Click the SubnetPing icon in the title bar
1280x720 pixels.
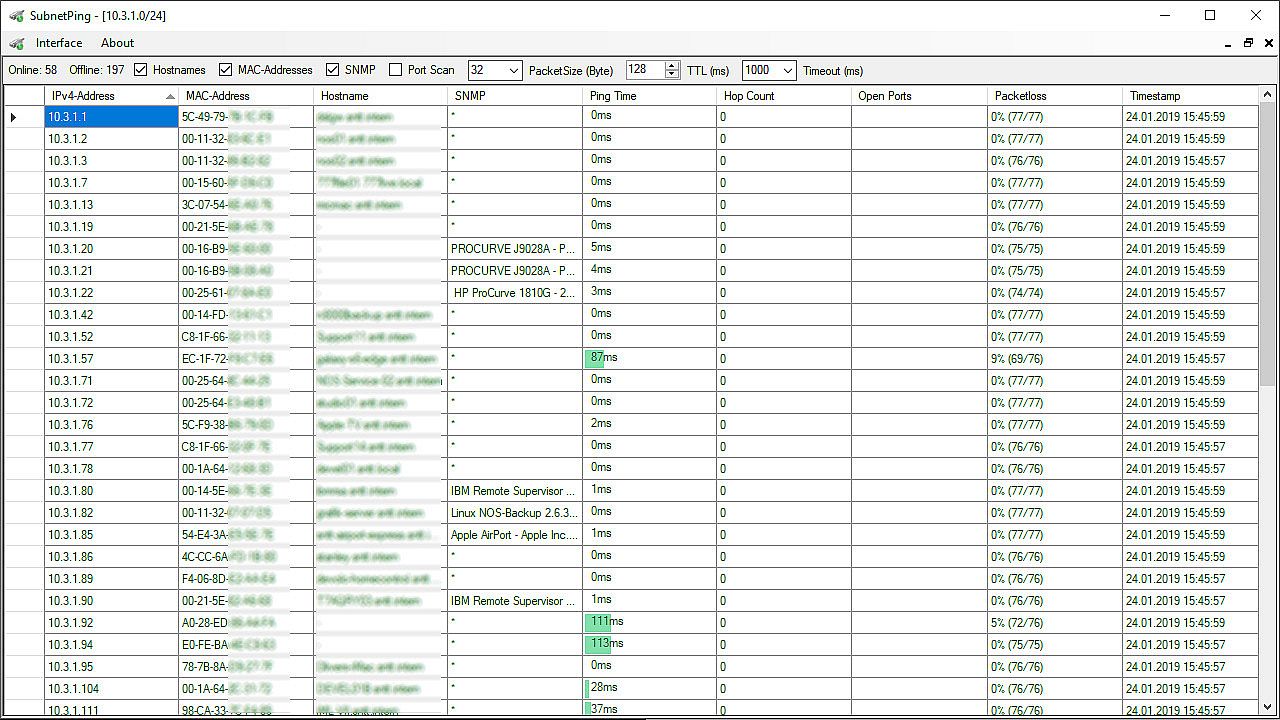[x=16, y=15]
